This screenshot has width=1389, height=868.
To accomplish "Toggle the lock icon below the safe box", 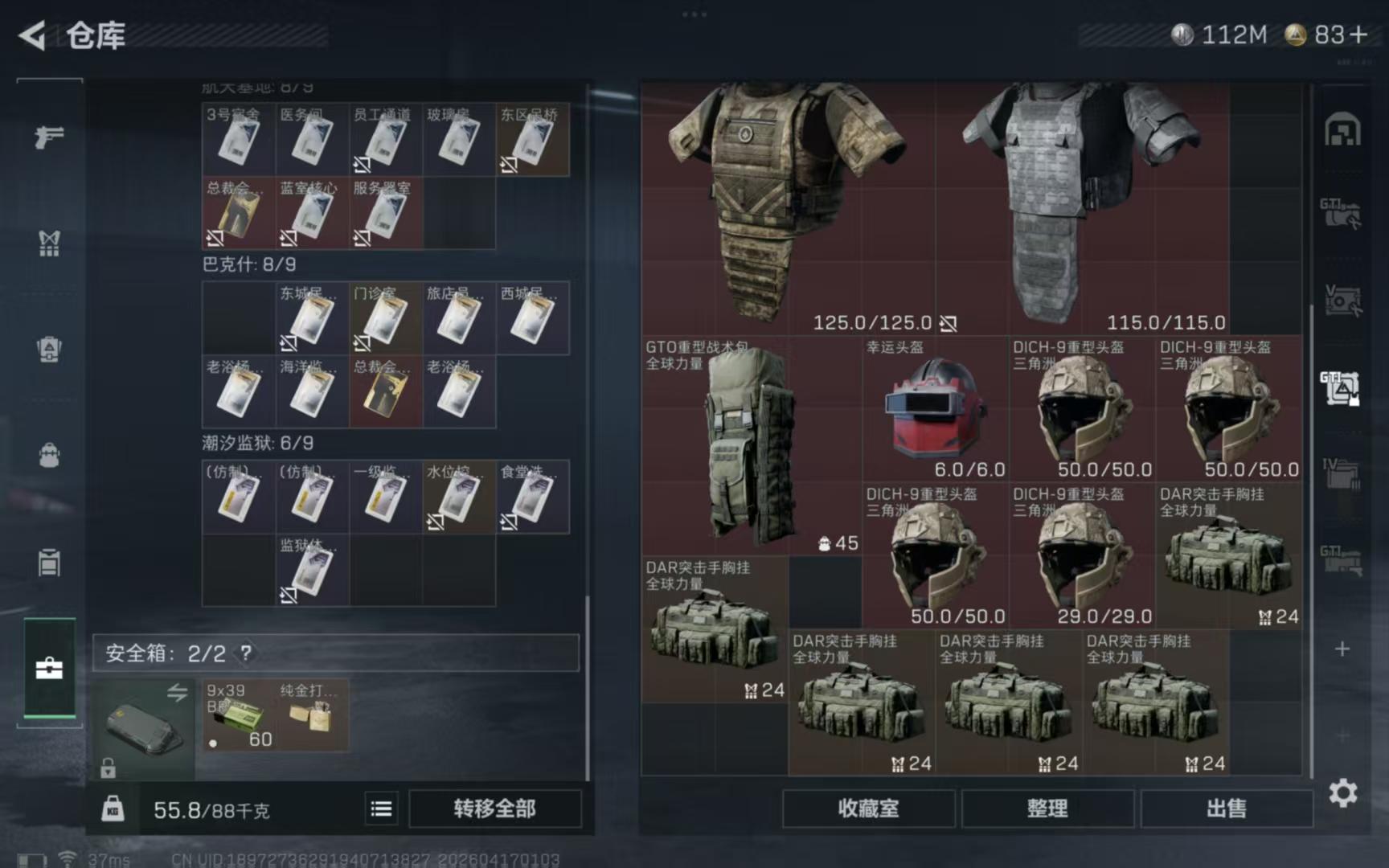I will click(108, 768).
